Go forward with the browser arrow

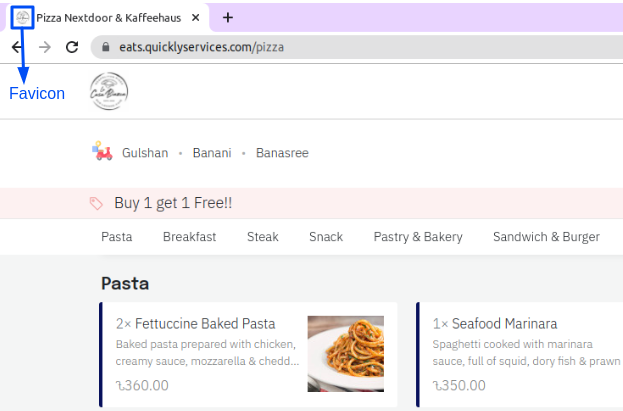point(44,47)
